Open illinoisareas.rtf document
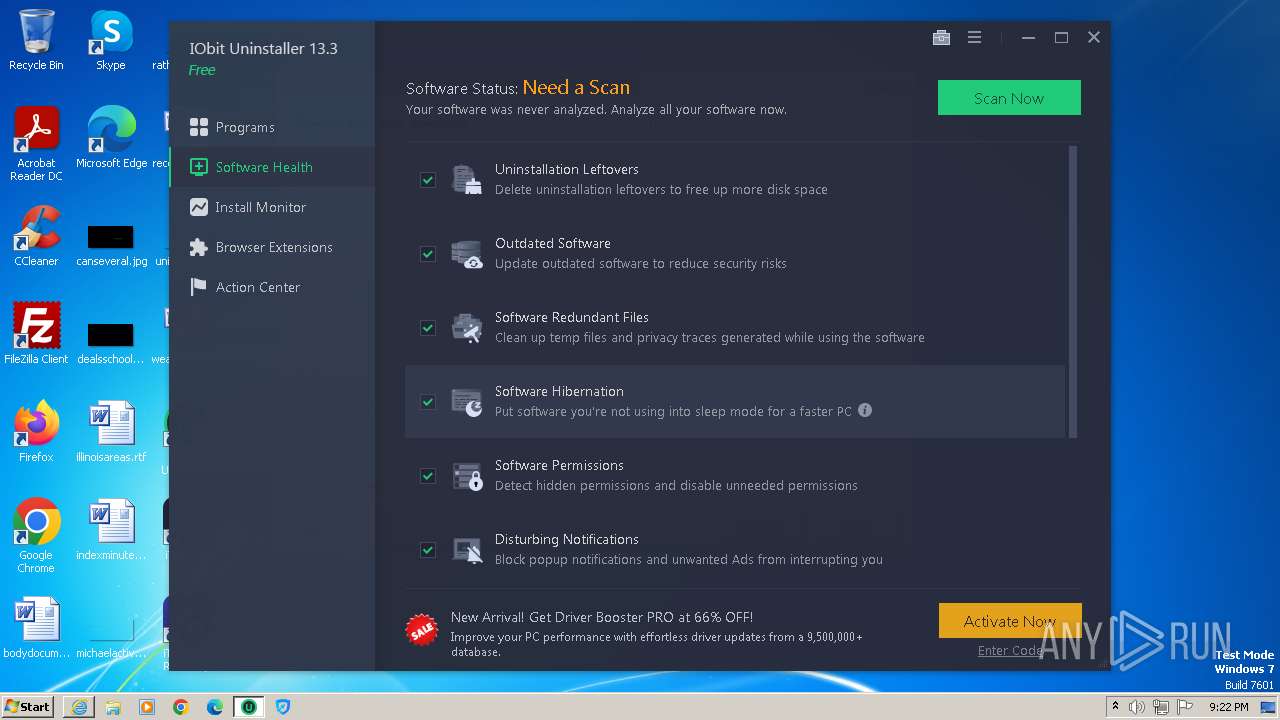 (x=111, y=431)
